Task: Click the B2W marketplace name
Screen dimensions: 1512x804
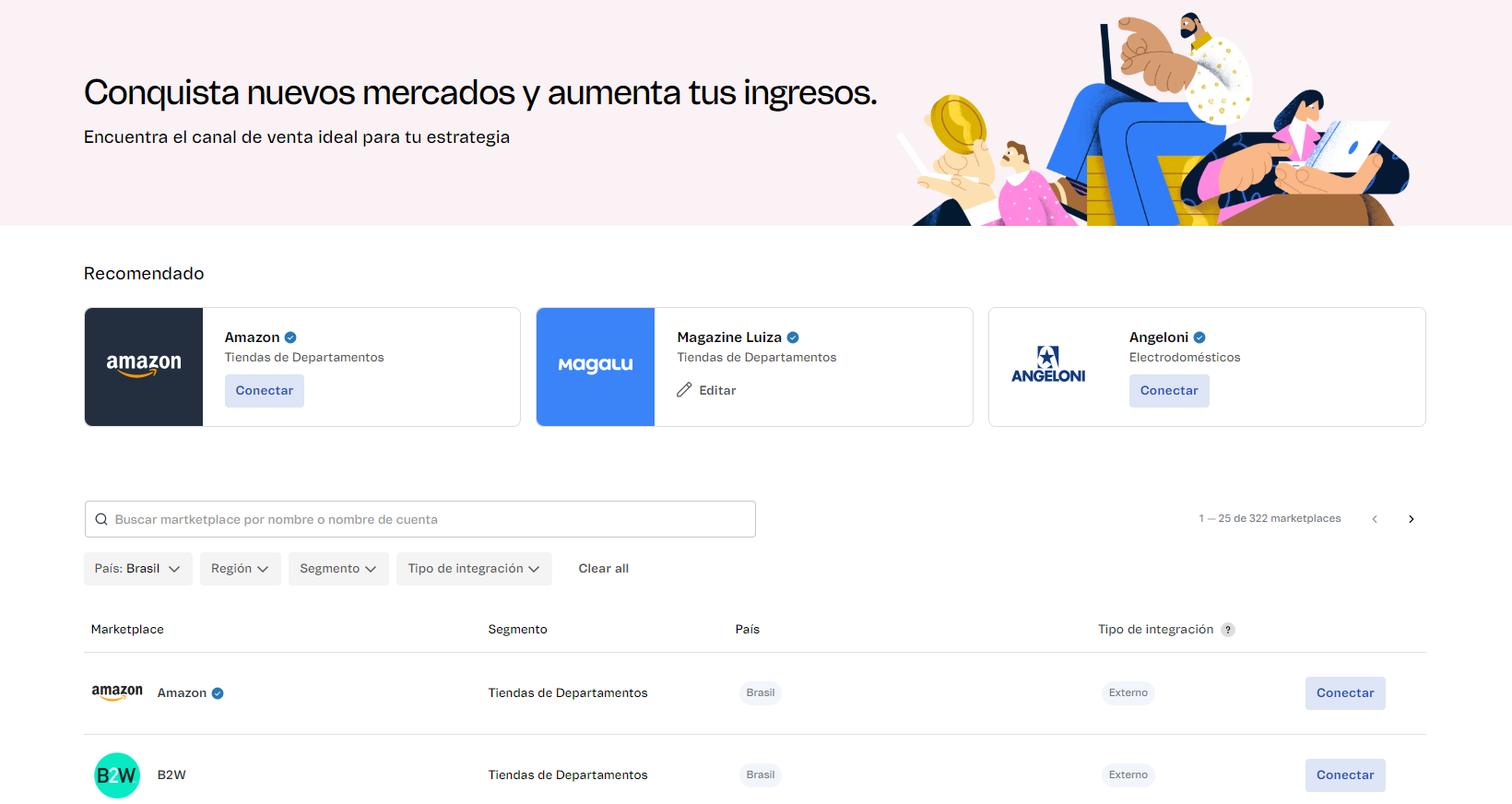Action: (x=171, y=775)
